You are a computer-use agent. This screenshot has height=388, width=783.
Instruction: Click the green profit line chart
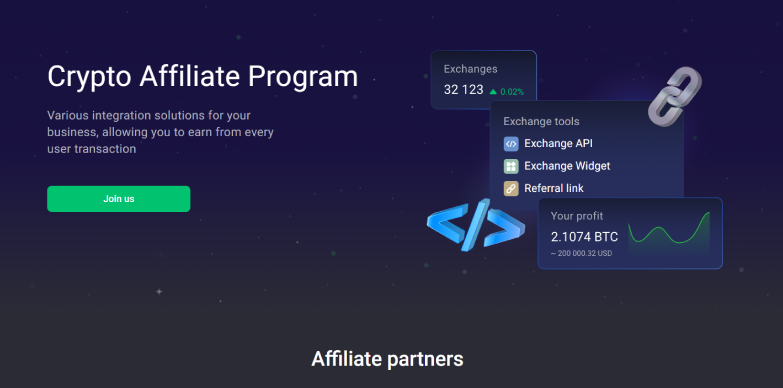[669, 234]
